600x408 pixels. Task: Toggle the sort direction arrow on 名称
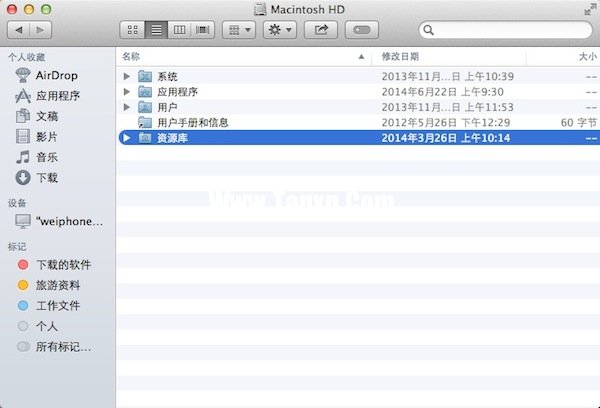click(361, 57)
